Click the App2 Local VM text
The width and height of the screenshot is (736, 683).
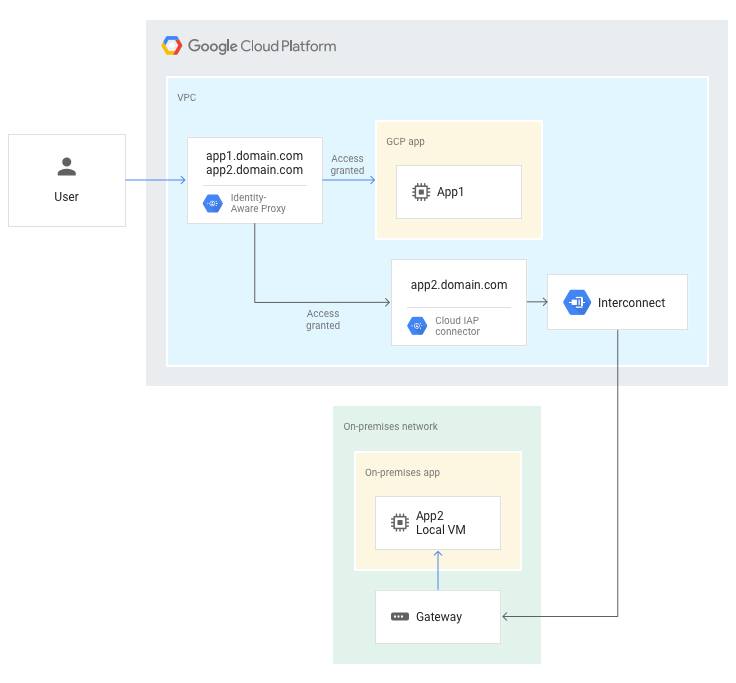[x=440, y=523]
